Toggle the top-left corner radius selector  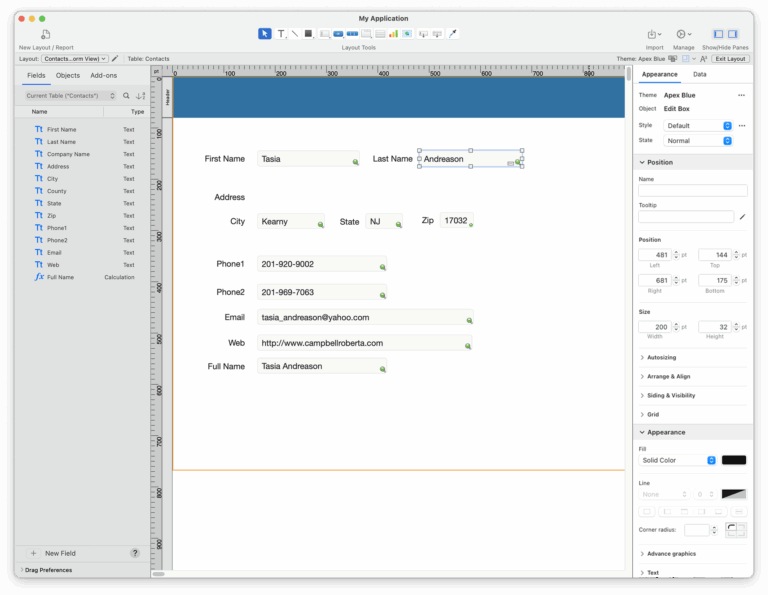731,526
